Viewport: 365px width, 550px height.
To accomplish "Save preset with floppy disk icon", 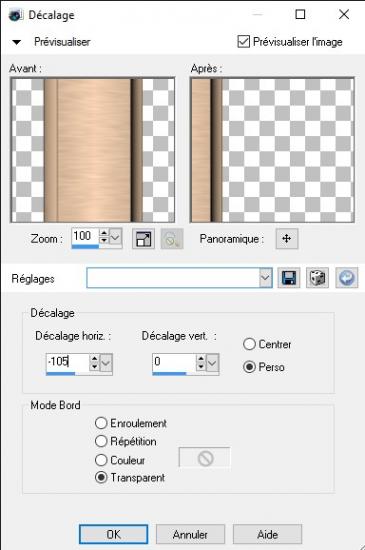I will pos(289,278).
